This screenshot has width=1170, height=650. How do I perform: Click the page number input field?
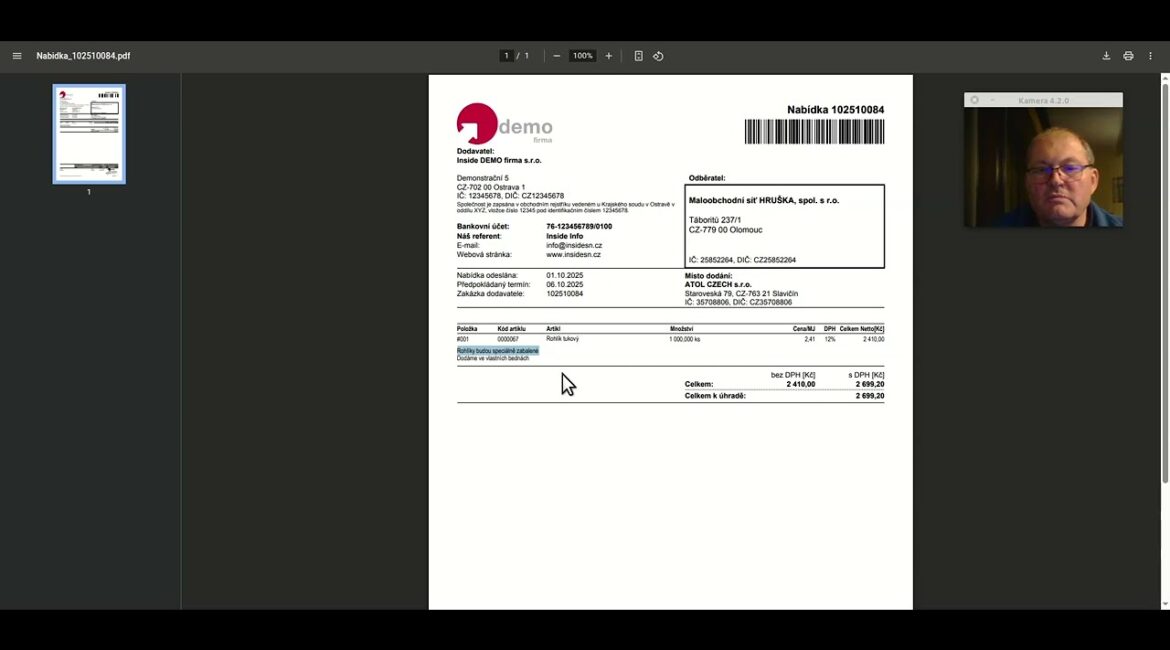click(507, 56)
